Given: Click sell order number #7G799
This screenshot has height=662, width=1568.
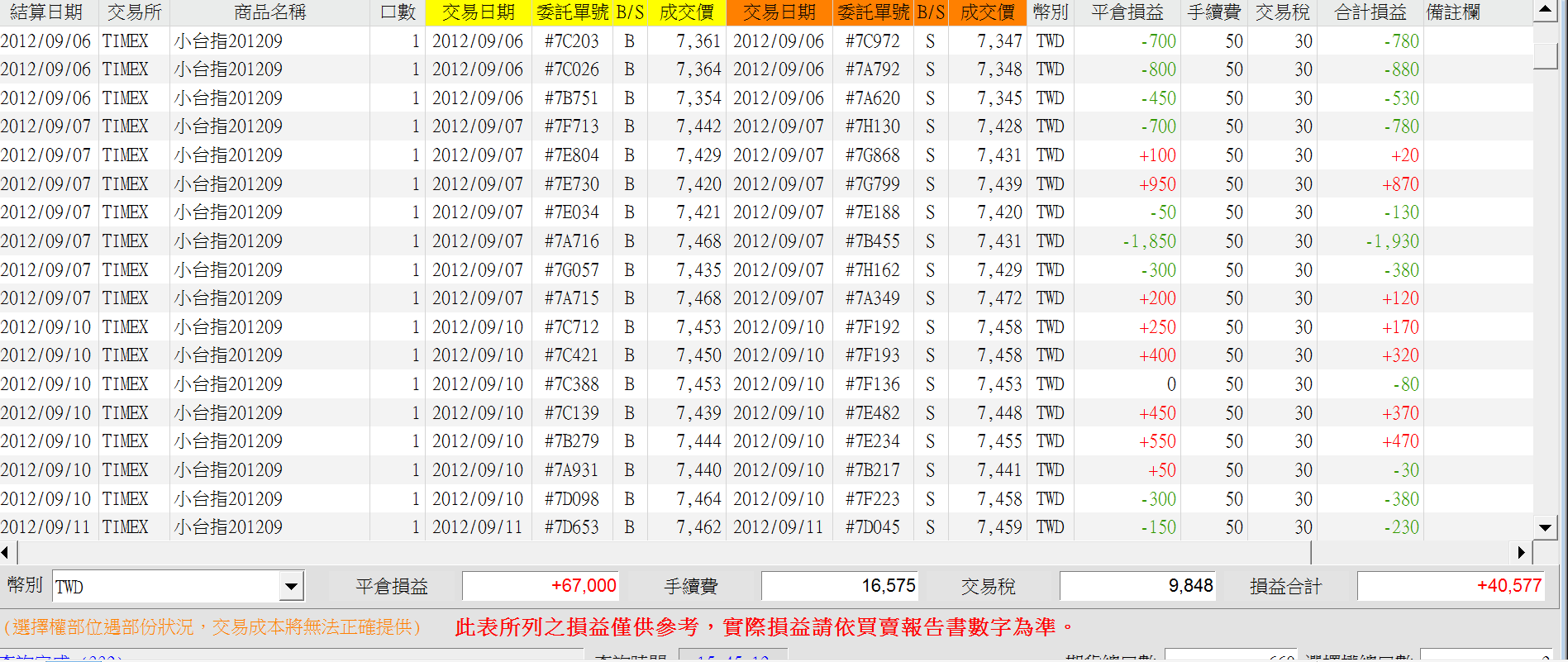Looking at the screenshot, I should coord(872,184).
